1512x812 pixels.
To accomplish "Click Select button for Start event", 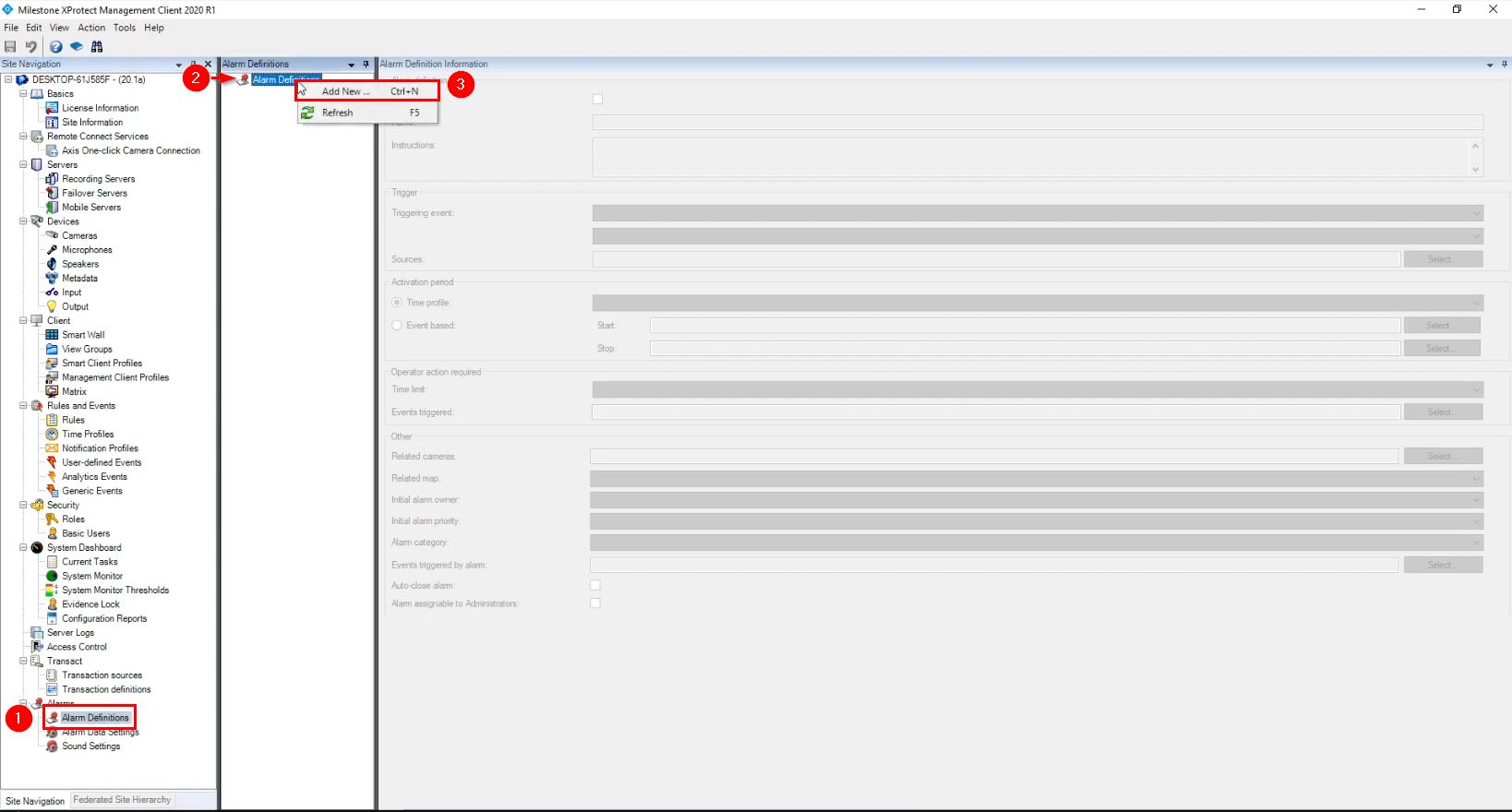I will click(x=1442, y=326).
